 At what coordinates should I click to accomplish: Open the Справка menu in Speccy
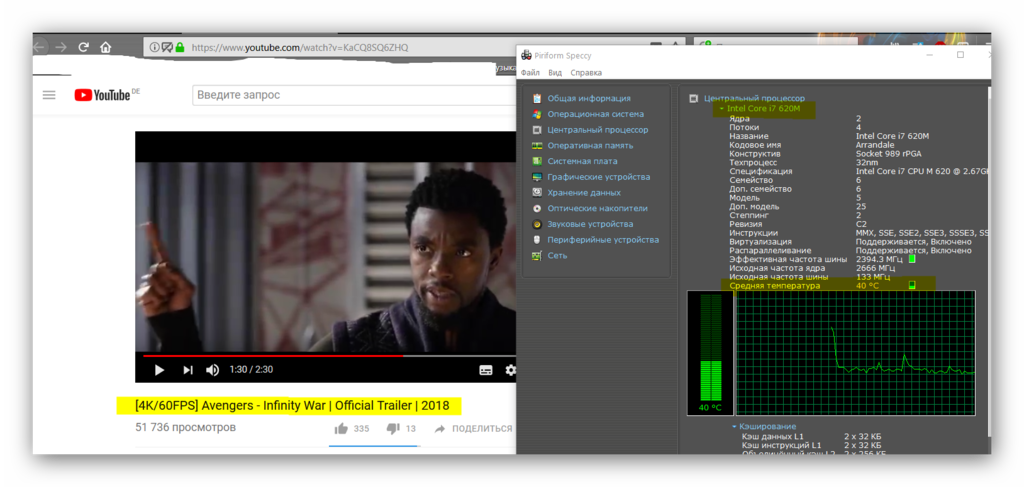pos(586,72)
